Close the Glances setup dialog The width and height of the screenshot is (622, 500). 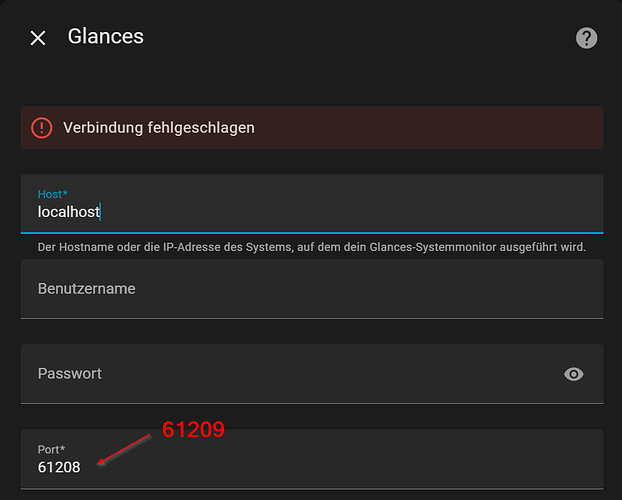[38, 38]
